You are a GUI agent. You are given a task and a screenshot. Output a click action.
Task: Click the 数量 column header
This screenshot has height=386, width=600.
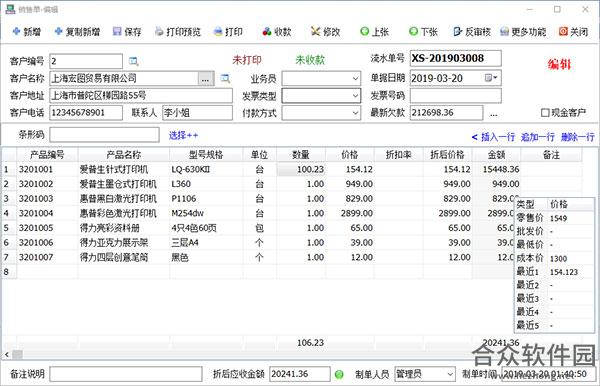click(x=301, y=155)
